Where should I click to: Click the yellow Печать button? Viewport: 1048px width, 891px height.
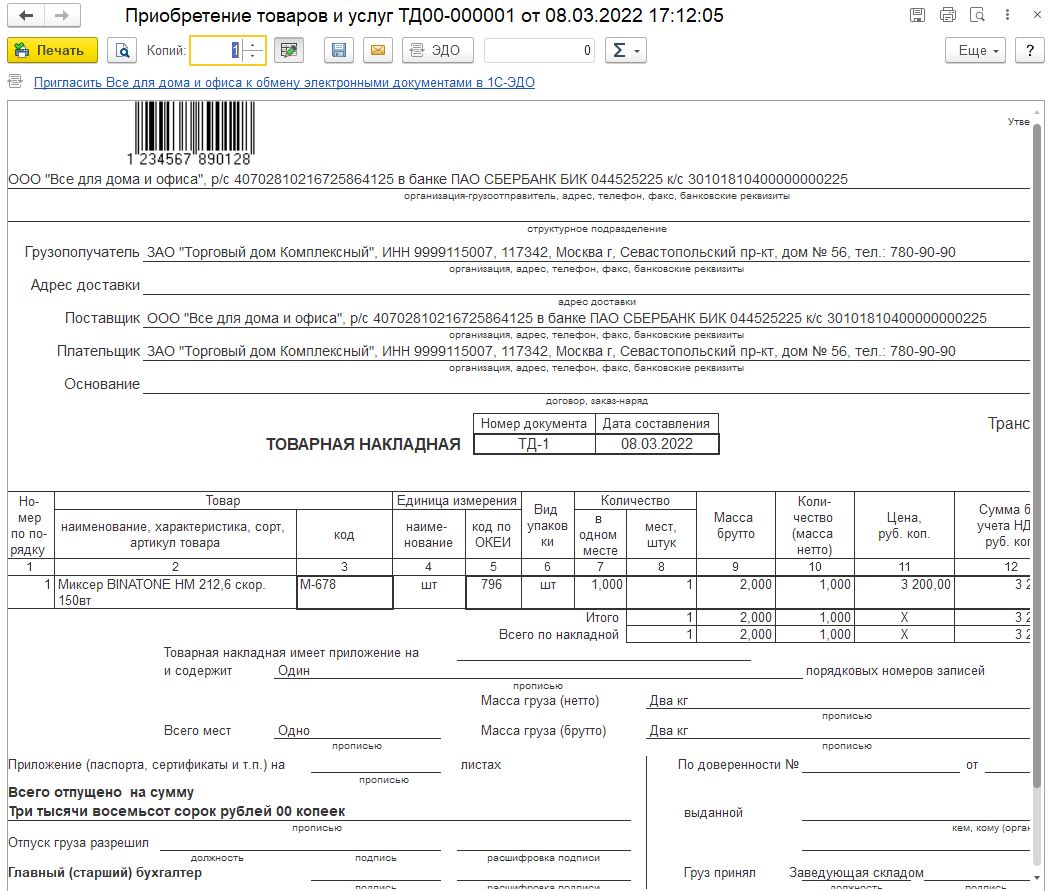[52, 50]
